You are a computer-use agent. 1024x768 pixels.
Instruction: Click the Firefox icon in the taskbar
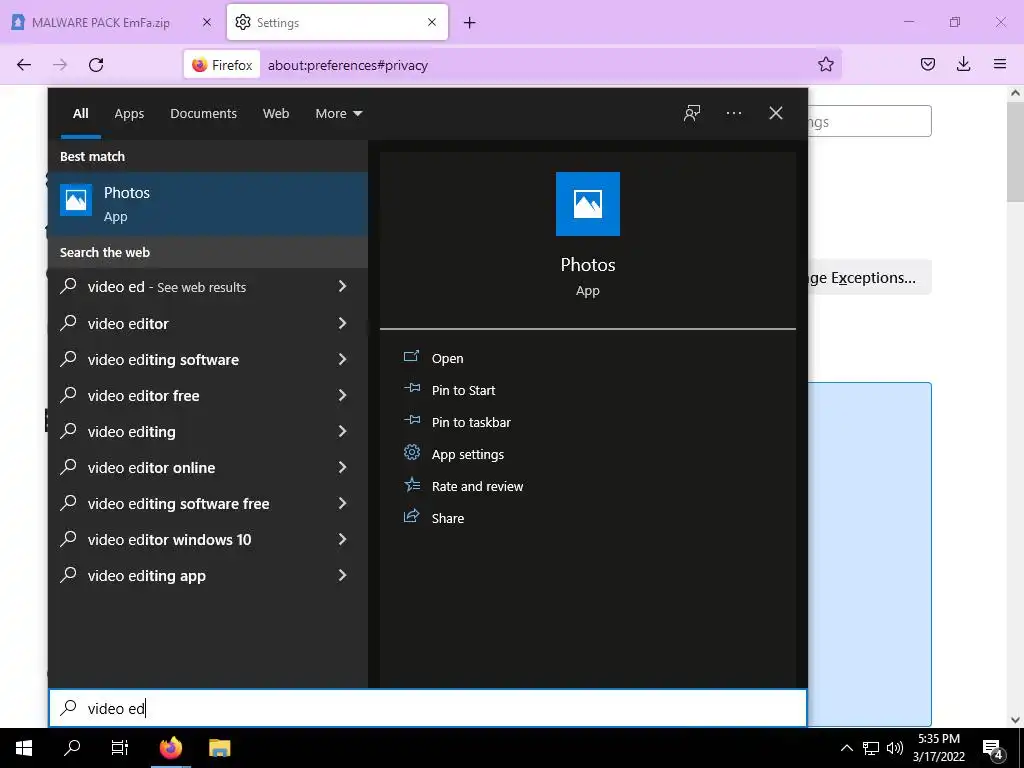171,748
